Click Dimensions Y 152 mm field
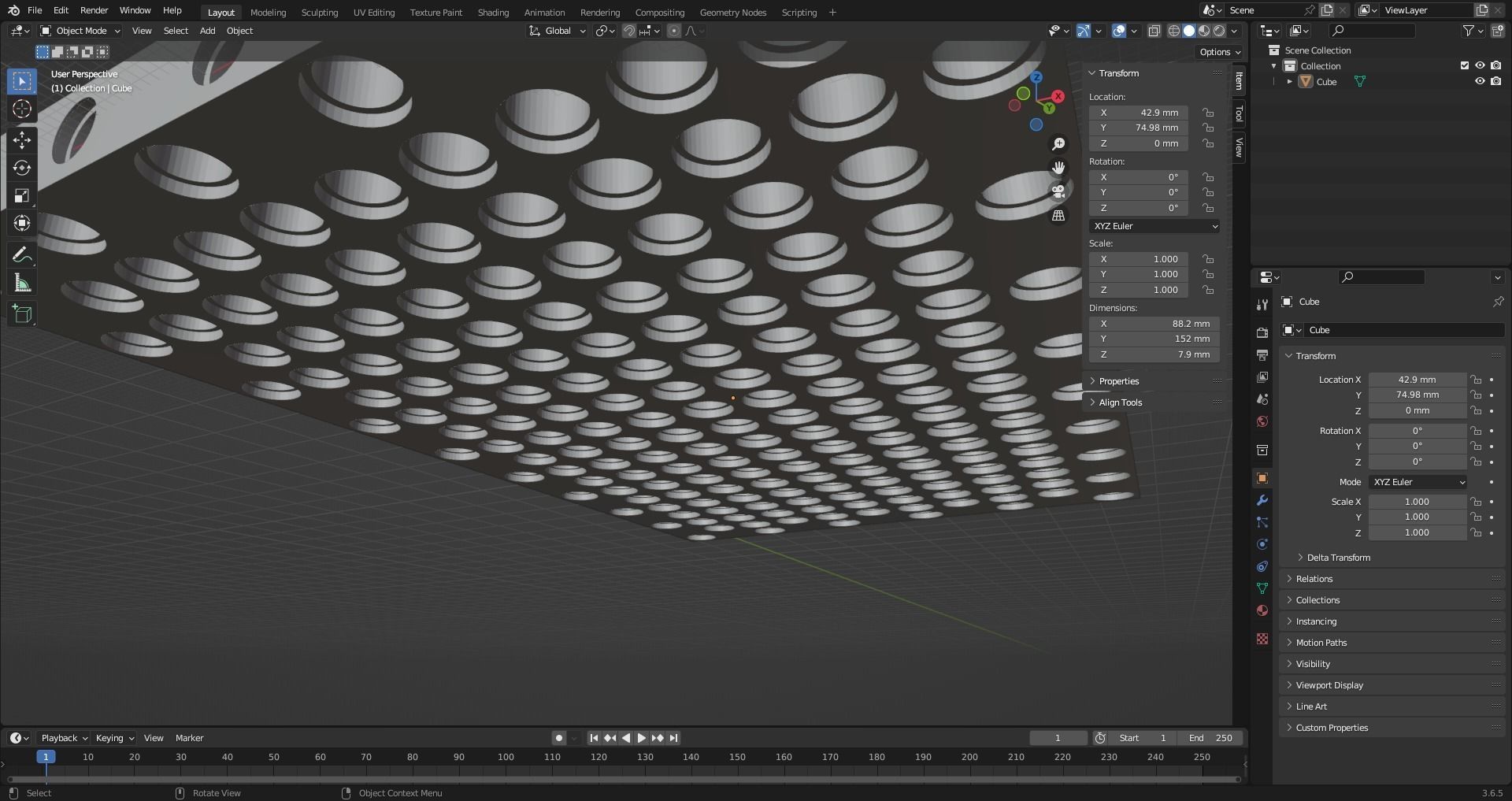1512x801 pixels. click(1154, 339)
